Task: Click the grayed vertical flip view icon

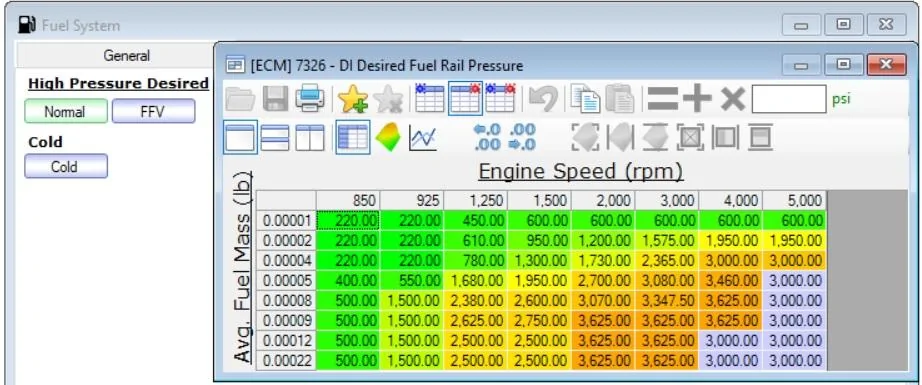Action: [656, 138]
